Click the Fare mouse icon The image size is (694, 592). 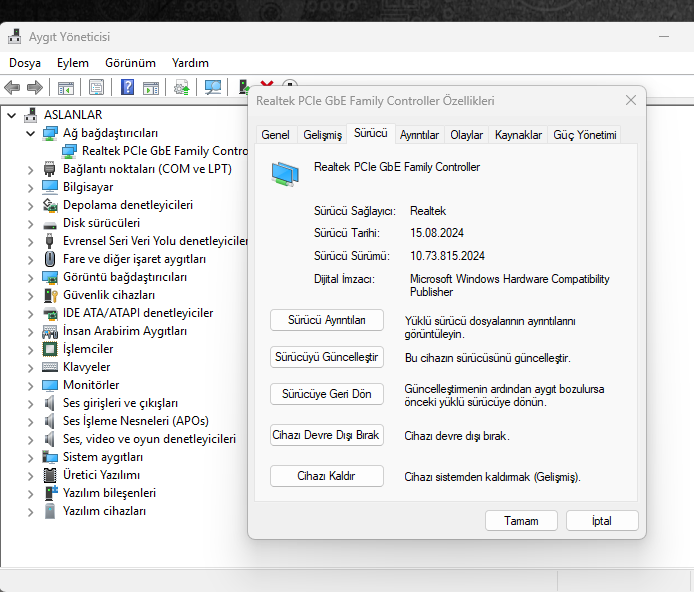[x=50, y=259]
